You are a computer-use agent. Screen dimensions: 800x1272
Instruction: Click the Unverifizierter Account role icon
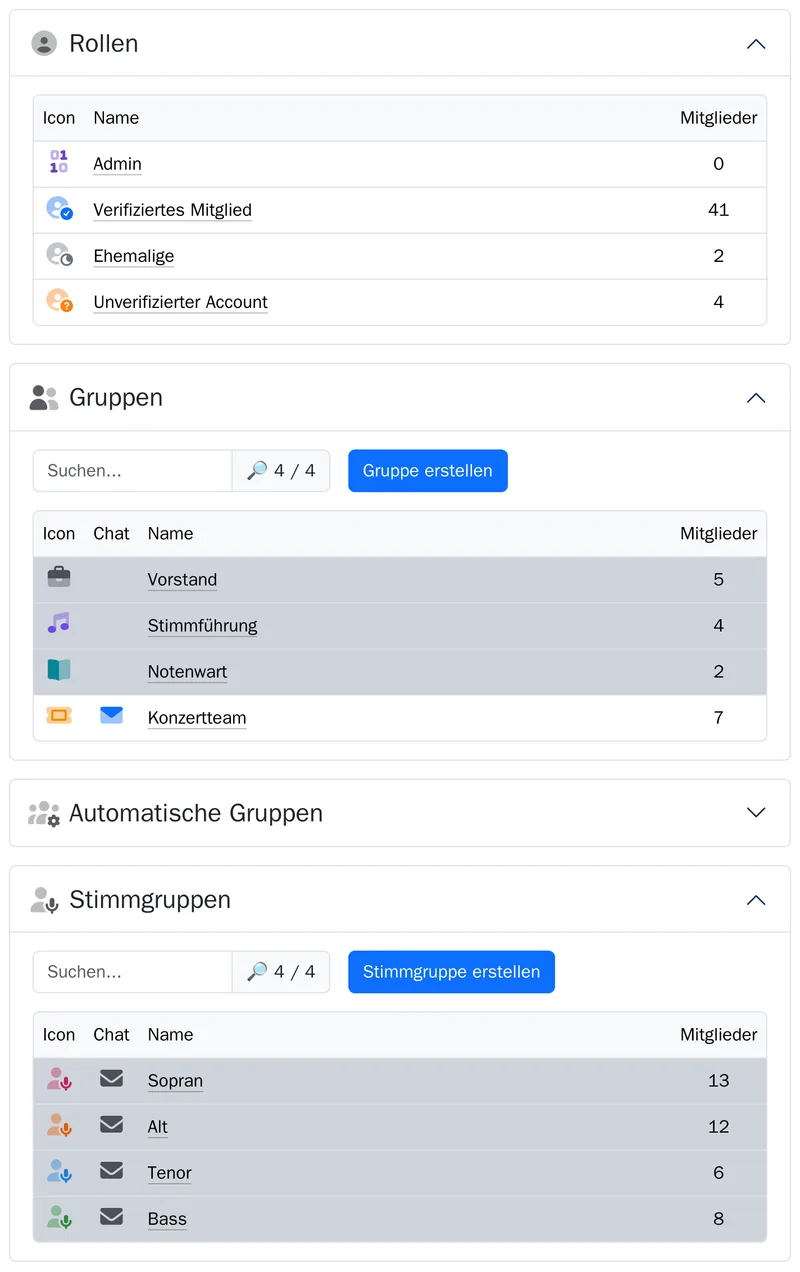pyautogui.click(x=59, y=300)
